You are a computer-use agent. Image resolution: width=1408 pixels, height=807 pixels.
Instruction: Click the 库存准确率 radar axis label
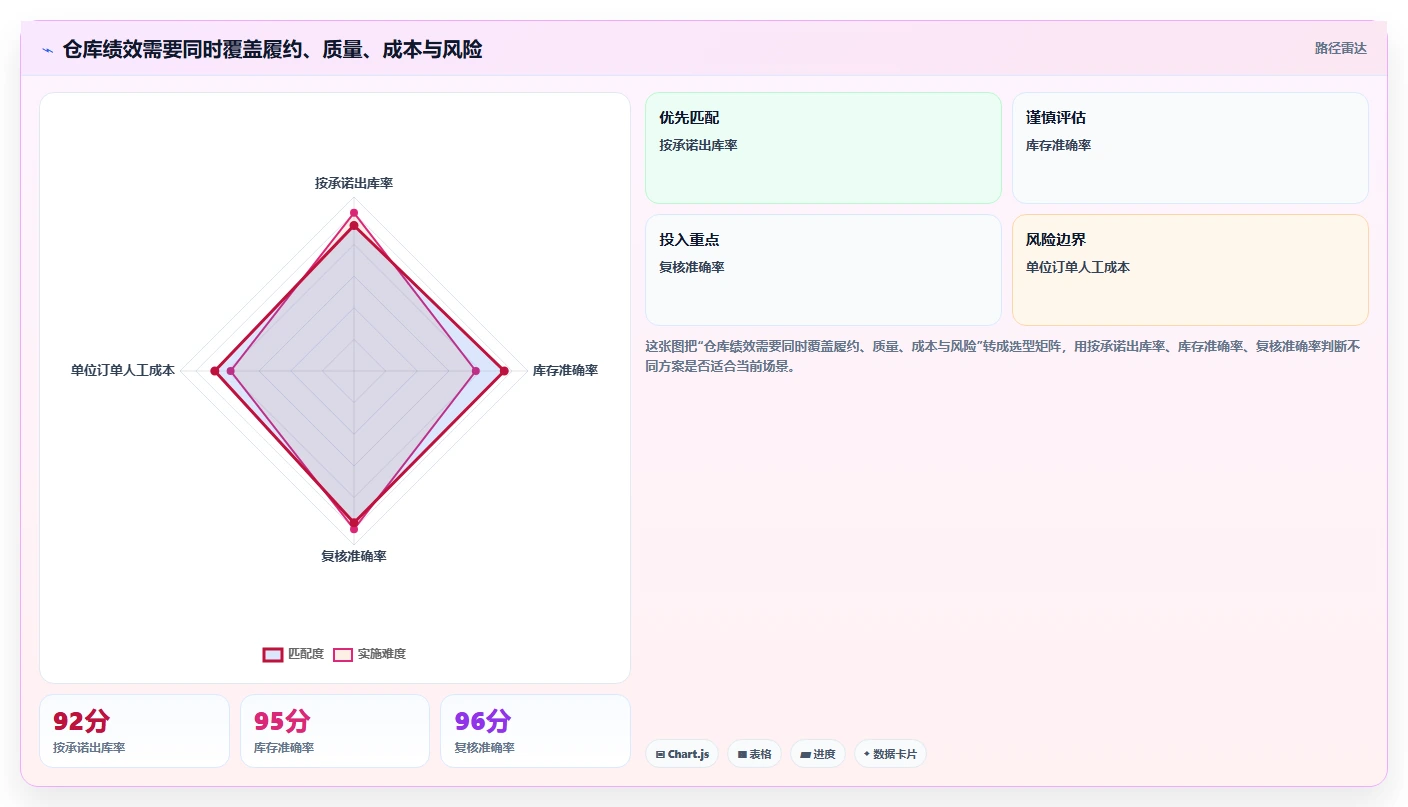565,371
